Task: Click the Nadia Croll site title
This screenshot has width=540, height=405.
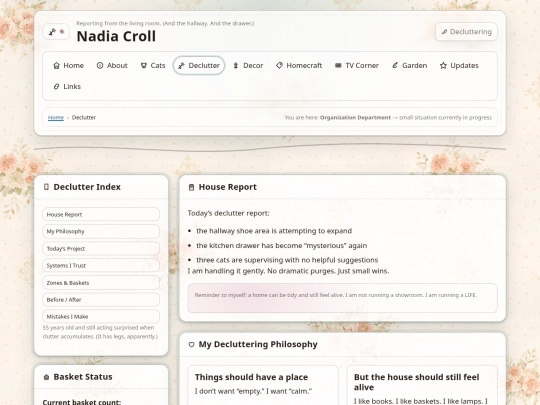Action: click(116, 36)
